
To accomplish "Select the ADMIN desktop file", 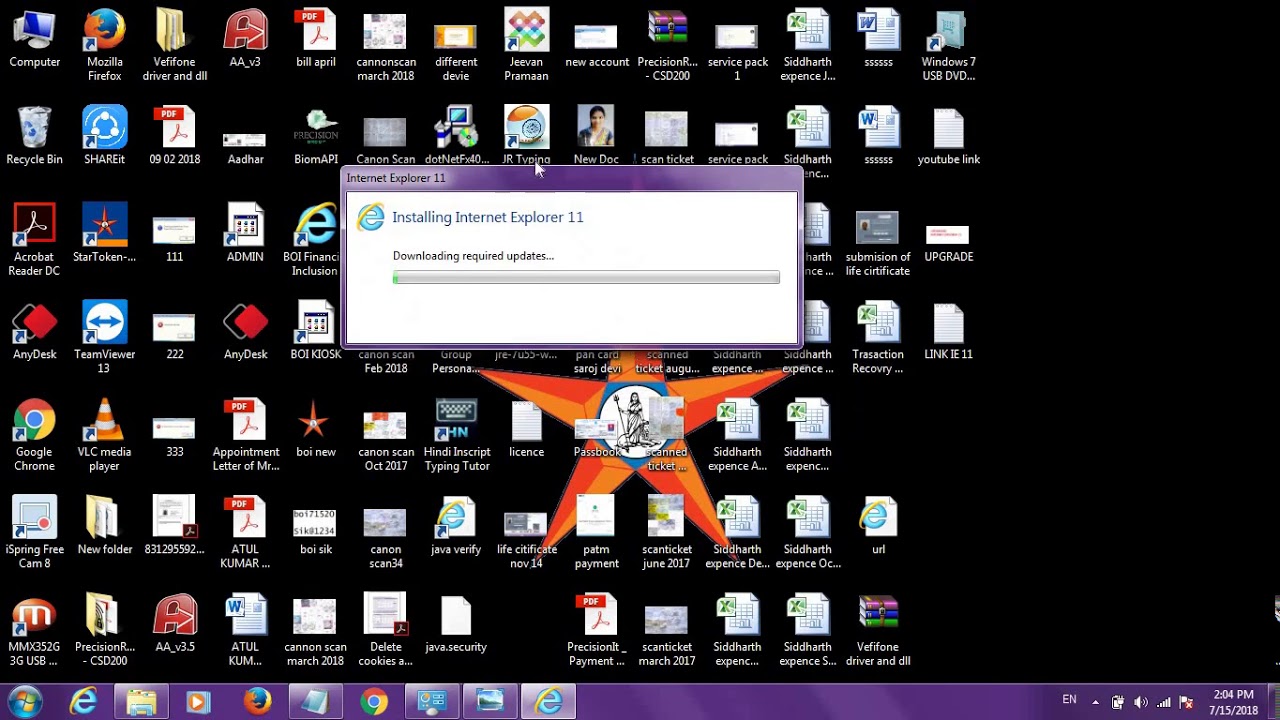I will click(x=245, y=234).
